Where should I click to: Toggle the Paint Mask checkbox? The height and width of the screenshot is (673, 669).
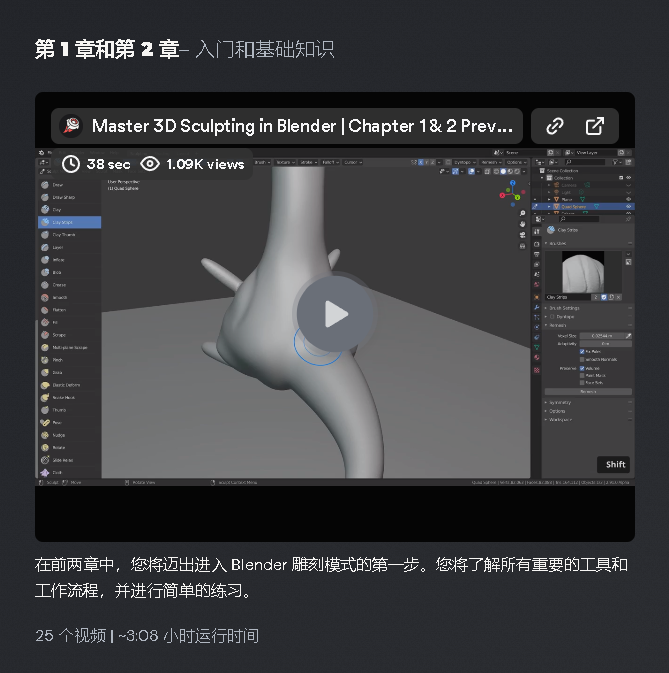pyautogui.click(x=582, y=376)
